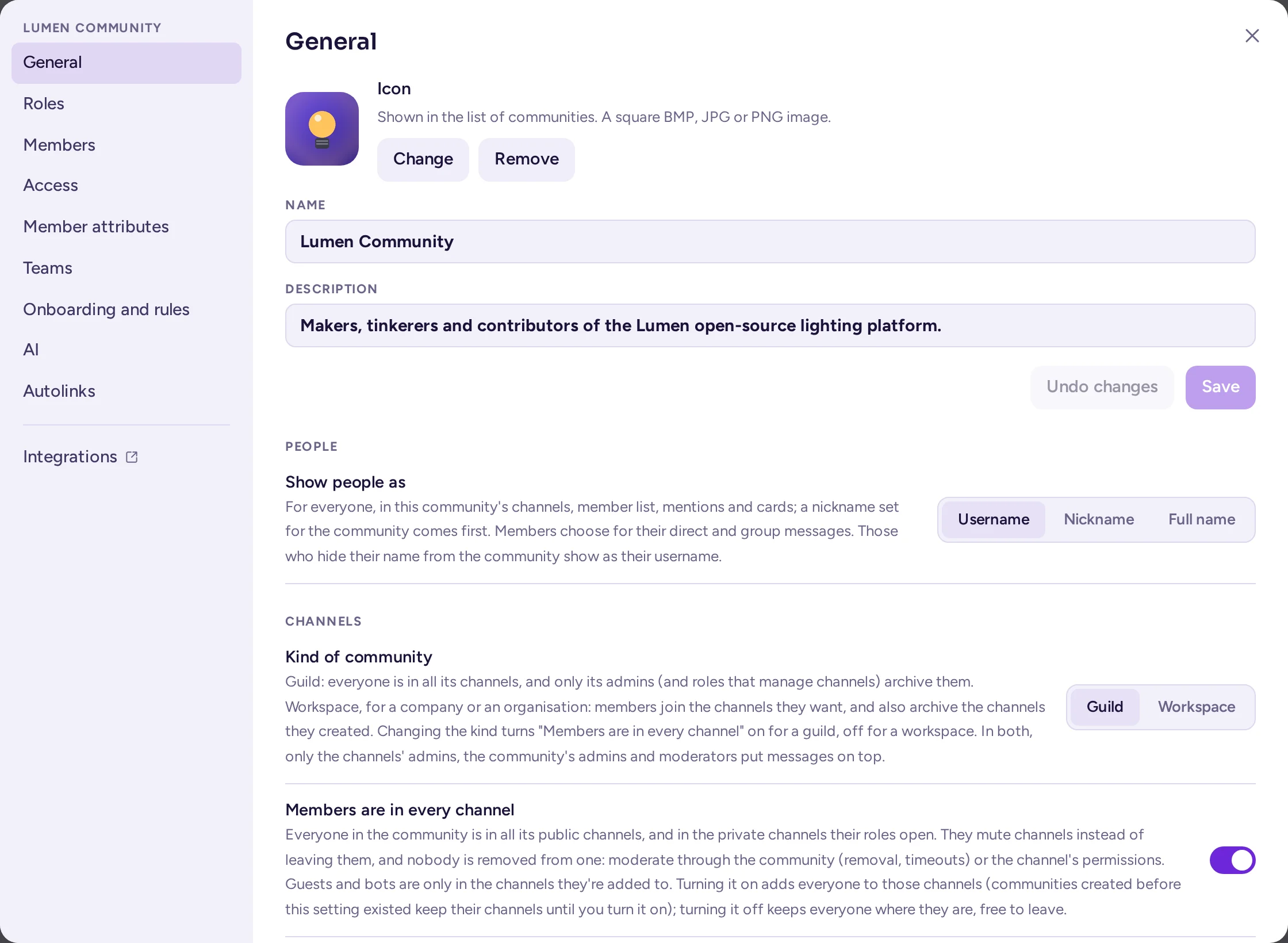
Task: Save the general settings
Action: (x=1220, y=387)
